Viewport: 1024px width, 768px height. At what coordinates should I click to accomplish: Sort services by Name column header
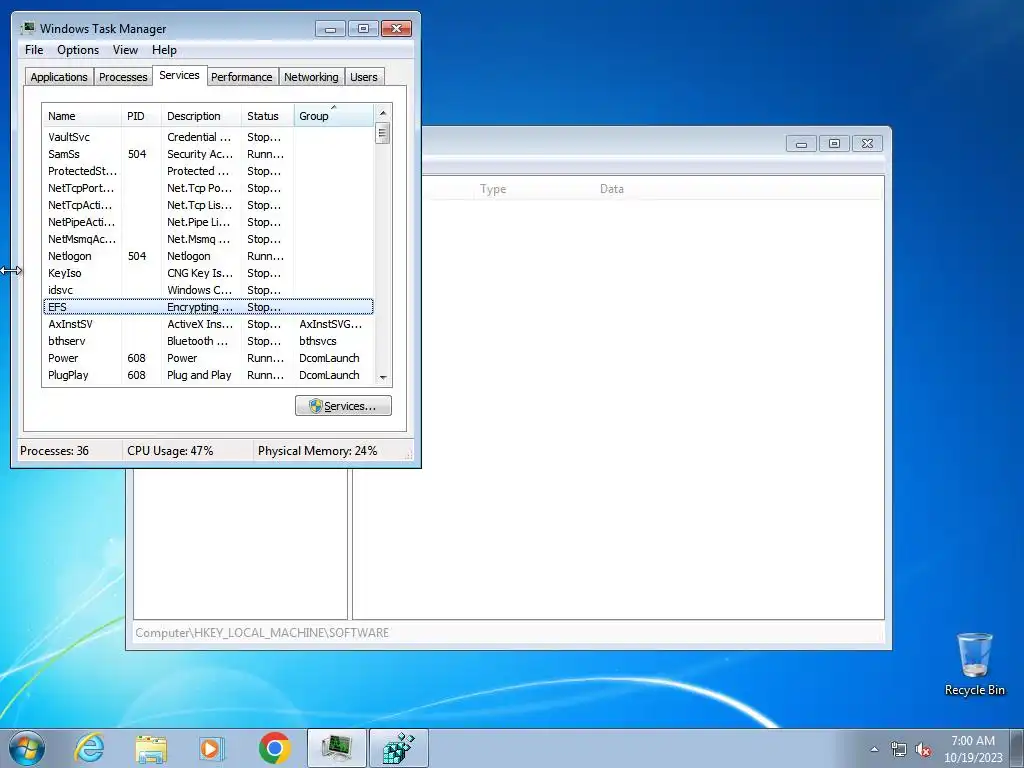tap(82, 116)
